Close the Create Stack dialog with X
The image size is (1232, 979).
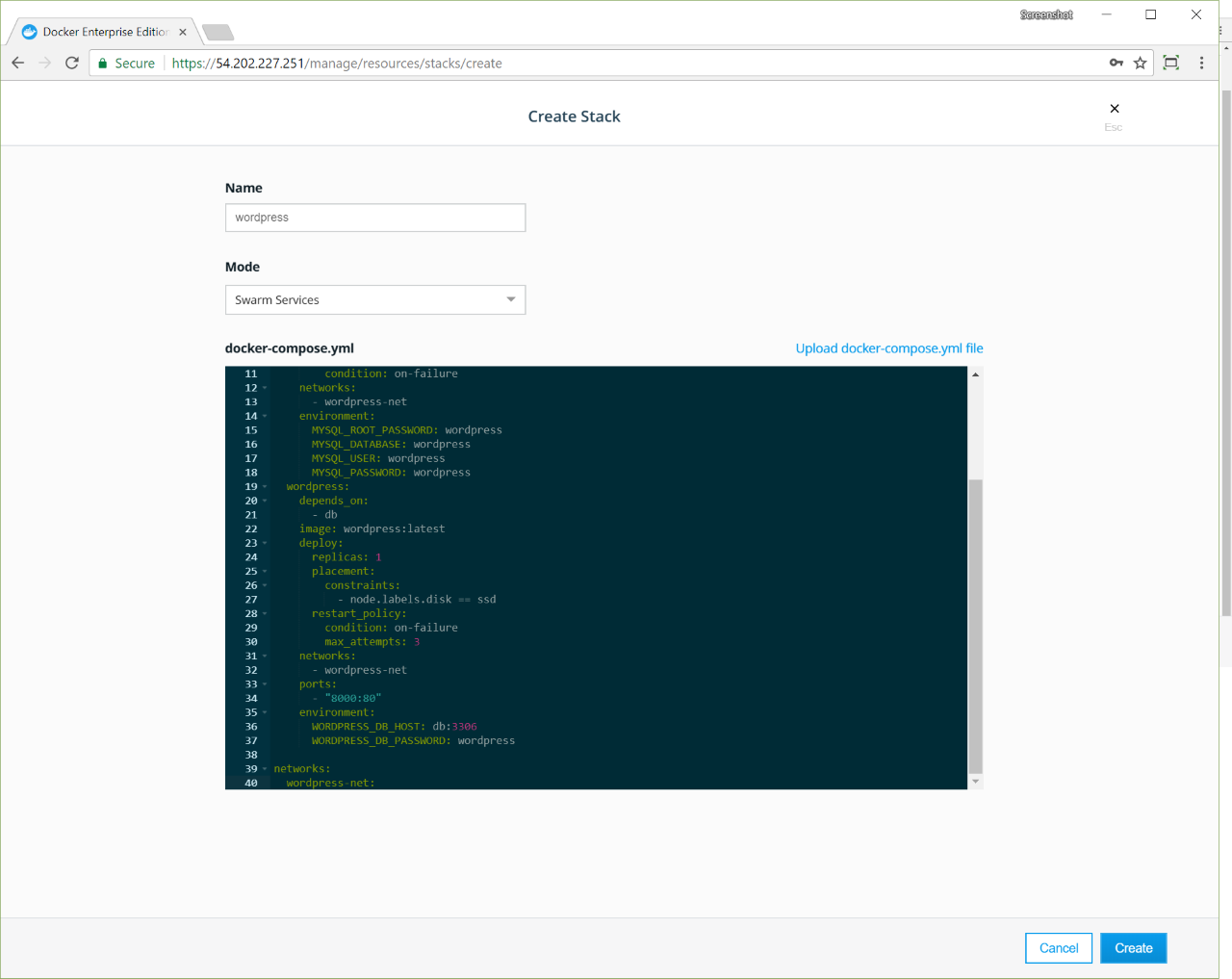point(1115,109)
